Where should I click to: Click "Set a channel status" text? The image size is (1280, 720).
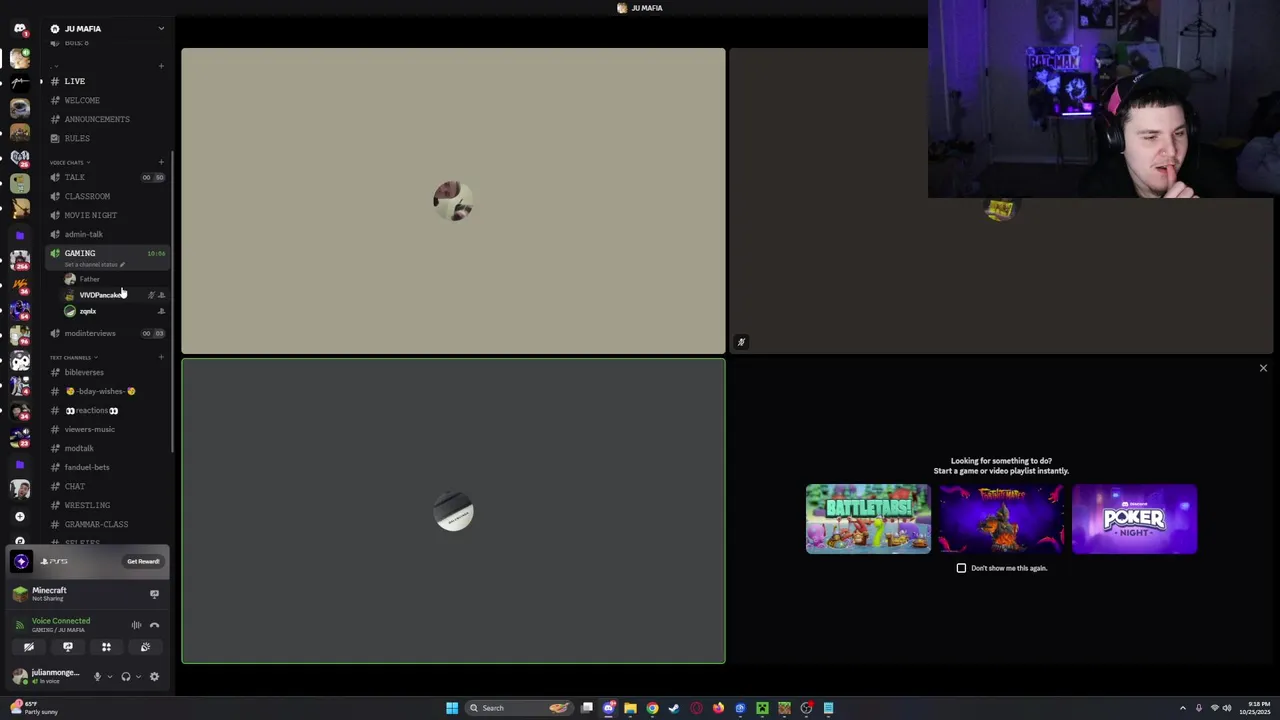pyautogui.click(x=91, y=264)
